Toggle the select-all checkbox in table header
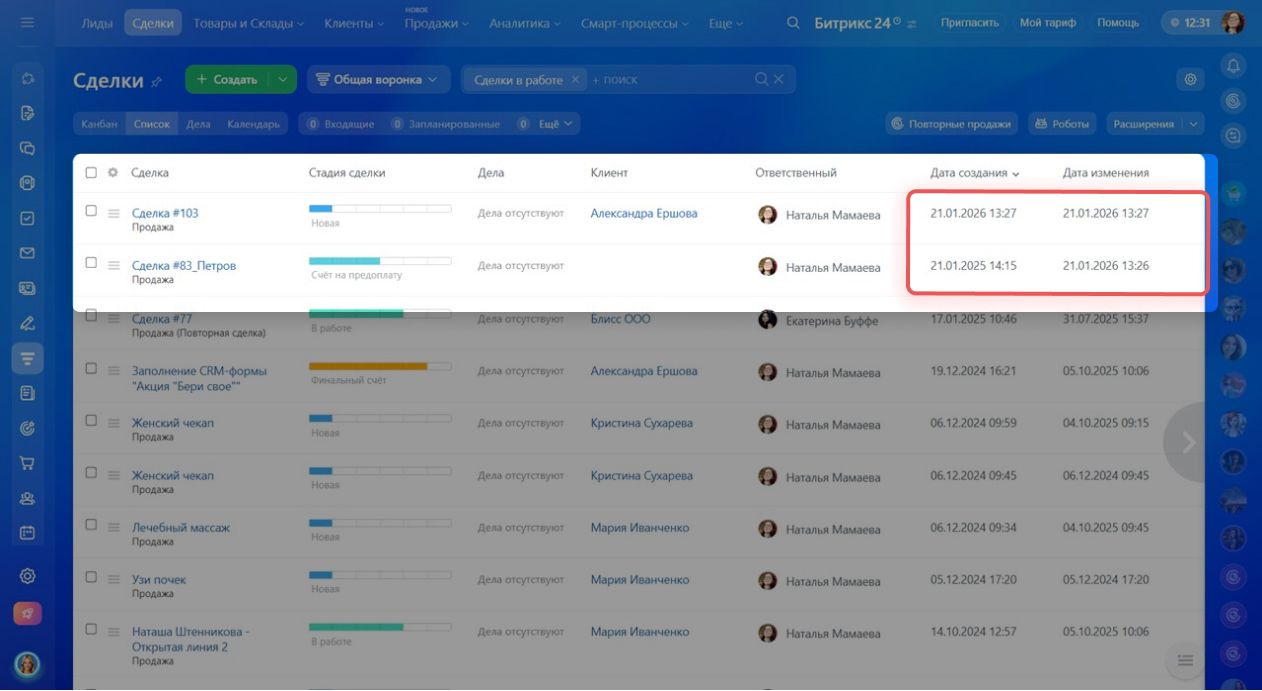The height and width of the screenshot is (691, 1262). (x=91, y=173)
